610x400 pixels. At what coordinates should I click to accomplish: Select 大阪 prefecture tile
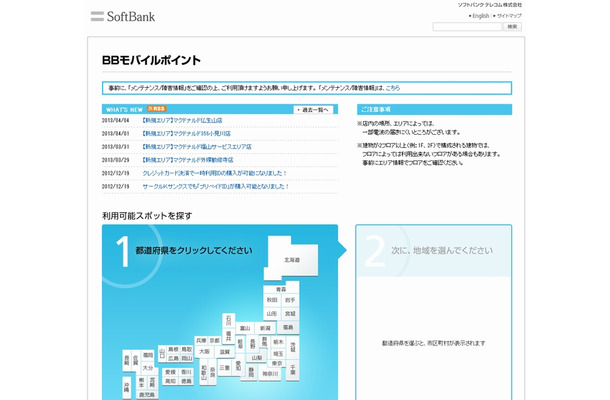[x=205, y=351]
